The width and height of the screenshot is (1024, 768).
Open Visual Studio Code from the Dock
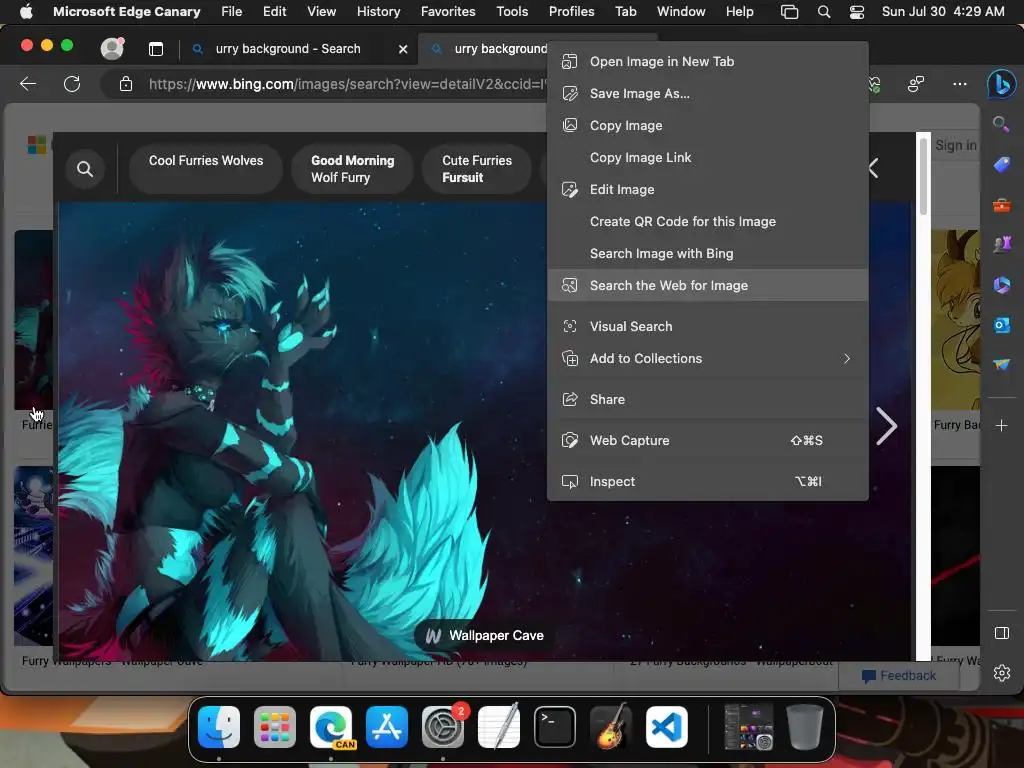pos(667,727)
